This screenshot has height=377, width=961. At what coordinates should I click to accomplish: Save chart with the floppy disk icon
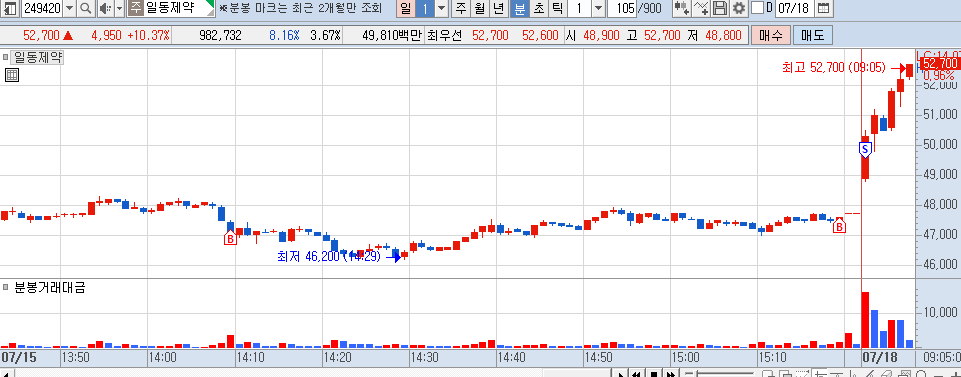[721, 9]
